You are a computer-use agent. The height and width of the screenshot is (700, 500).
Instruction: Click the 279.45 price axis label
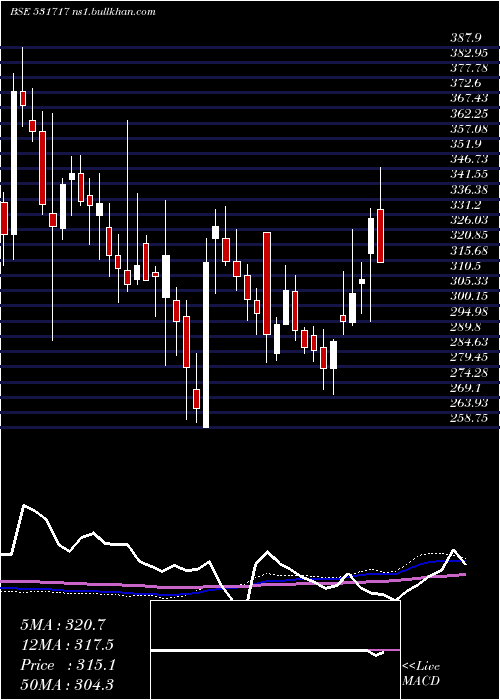click(469, 357)
